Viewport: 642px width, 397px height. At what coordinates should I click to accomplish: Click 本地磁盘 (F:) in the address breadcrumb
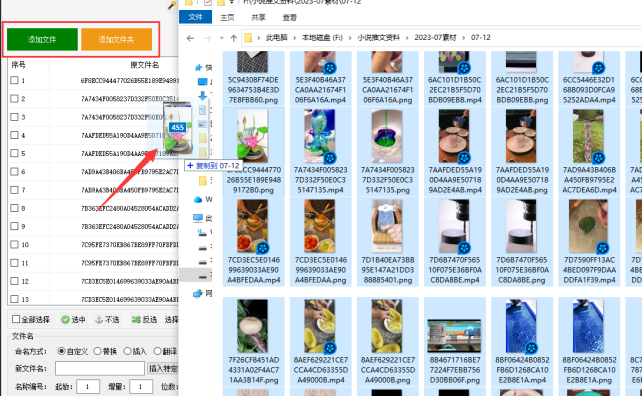pyautogui.click(x=322, y=38)
